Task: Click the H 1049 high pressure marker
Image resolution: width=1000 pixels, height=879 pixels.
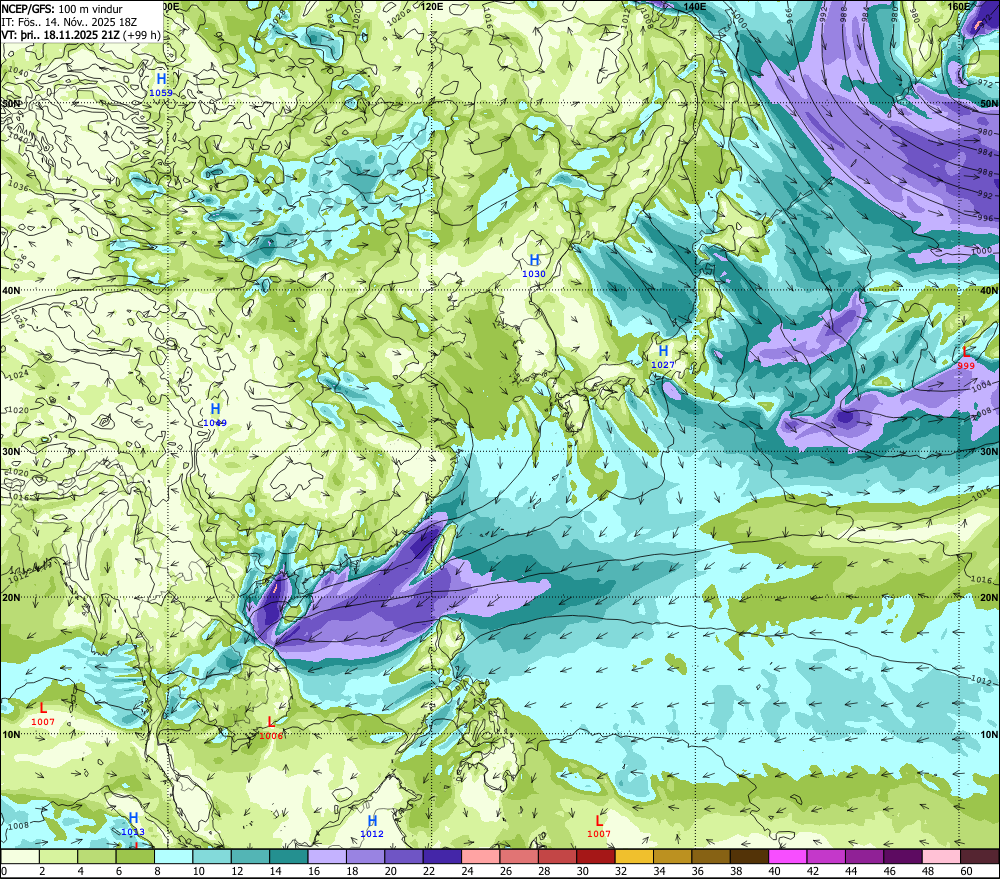Action: (x=215, y=415)
